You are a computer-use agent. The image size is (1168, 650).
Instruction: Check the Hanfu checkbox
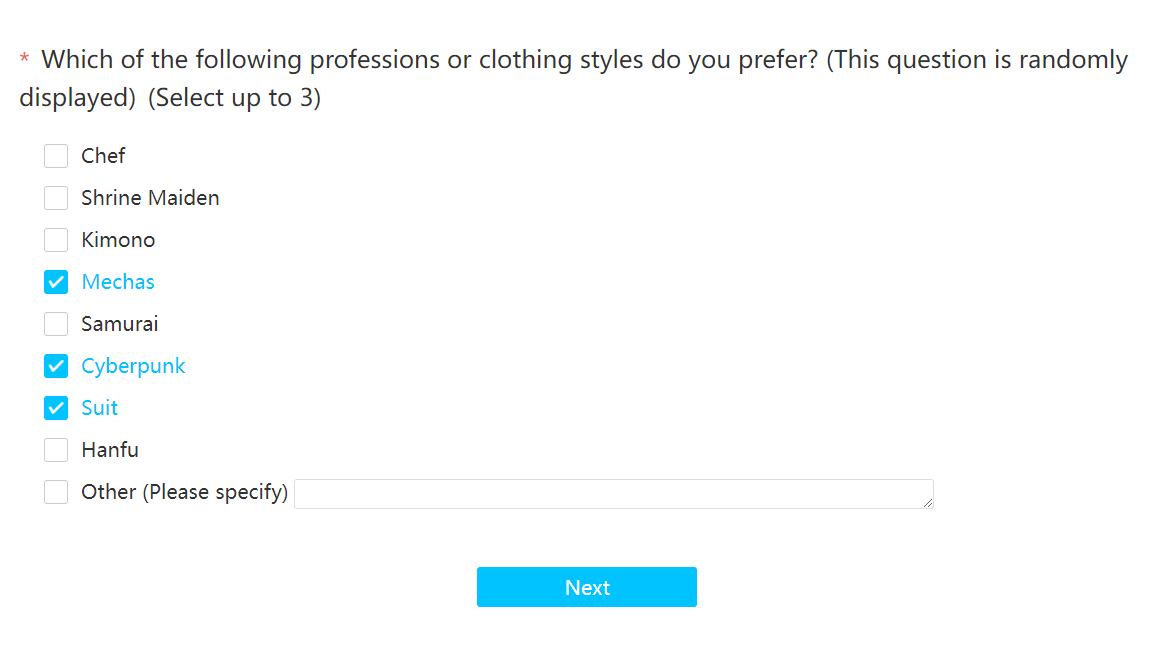pos(56,450)
